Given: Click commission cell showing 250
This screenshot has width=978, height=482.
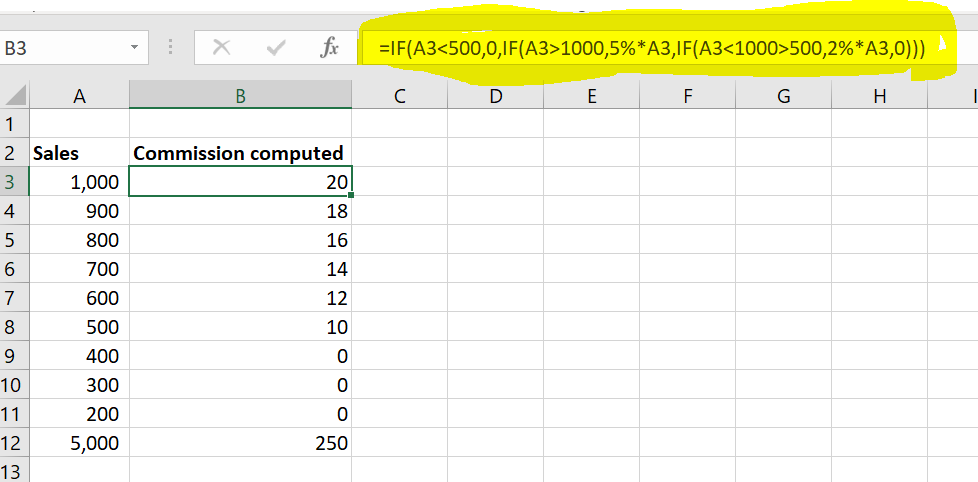Looking at the screenshot, I should (240, 443).
